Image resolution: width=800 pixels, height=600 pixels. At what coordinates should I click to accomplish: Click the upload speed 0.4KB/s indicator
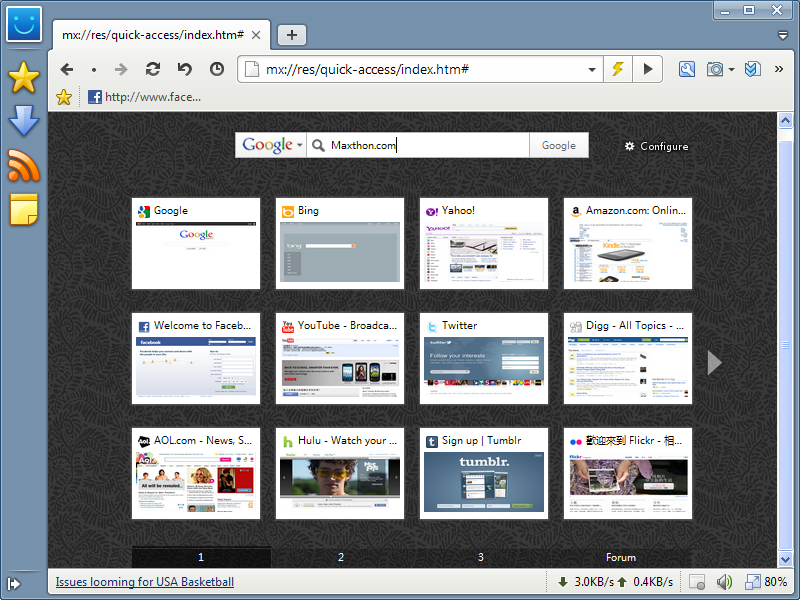645,582
